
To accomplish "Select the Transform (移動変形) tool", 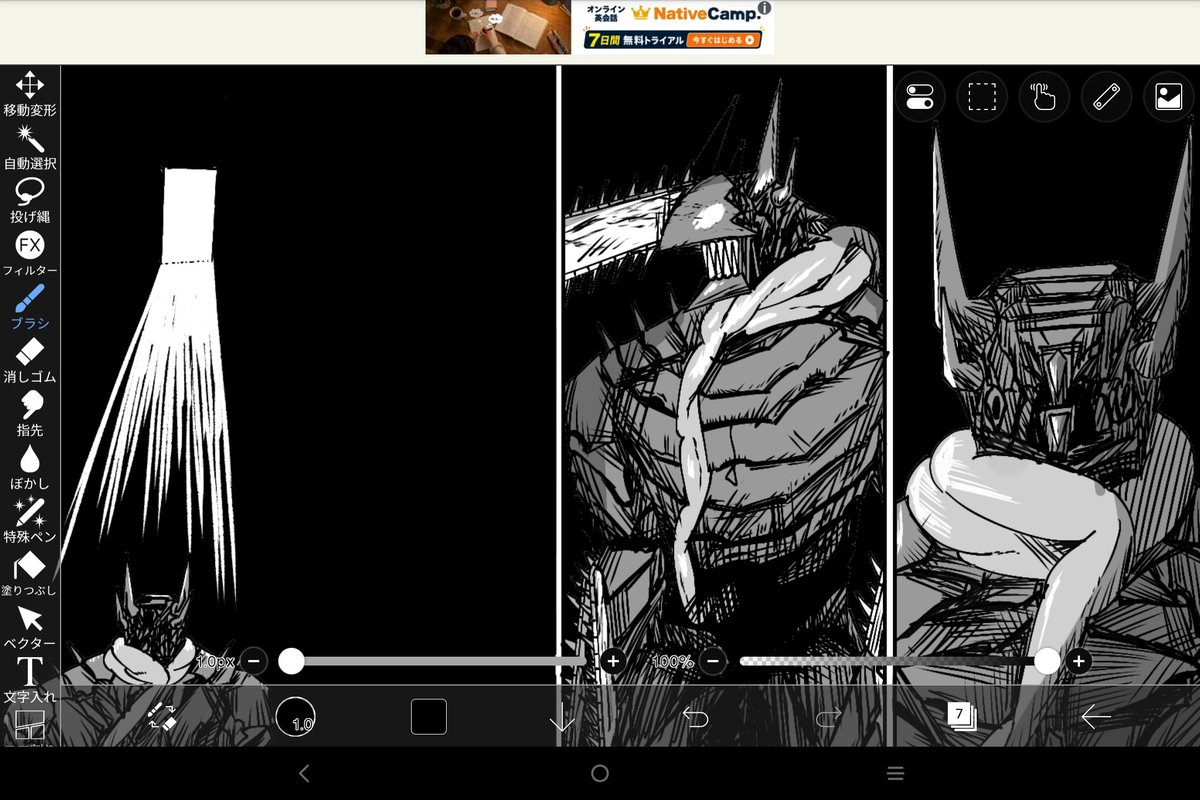I will [30, 94].
